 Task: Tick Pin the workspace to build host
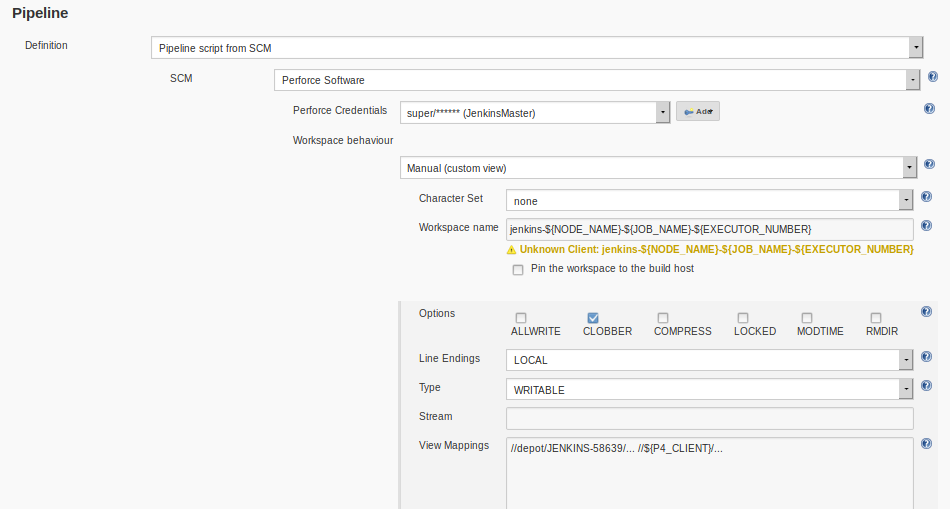(x=518, y=270)
